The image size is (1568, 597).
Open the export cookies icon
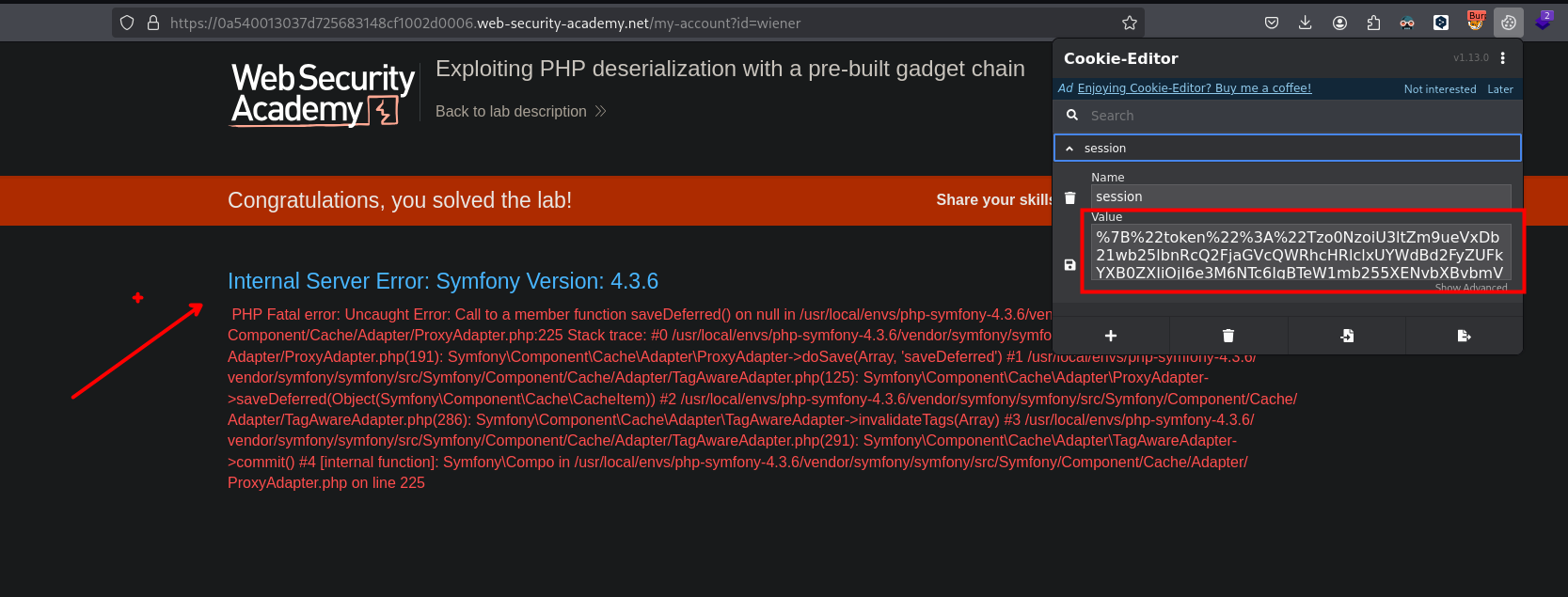pyautogui.click(x=1464, y=336)
